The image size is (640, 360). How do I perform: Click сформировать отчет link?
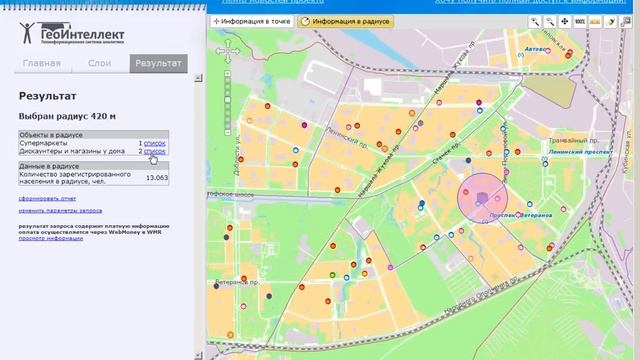pos(47,199)
